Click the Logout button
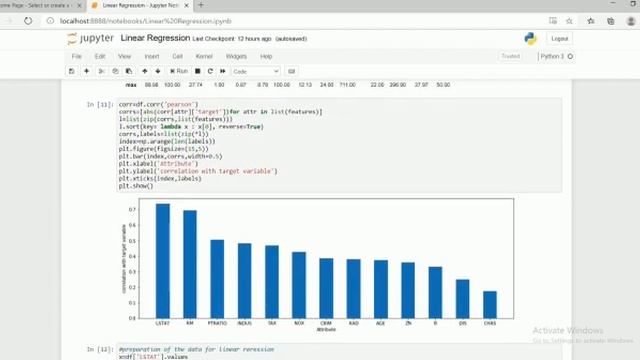Screen dimensions: 640x360 (559, 38)
